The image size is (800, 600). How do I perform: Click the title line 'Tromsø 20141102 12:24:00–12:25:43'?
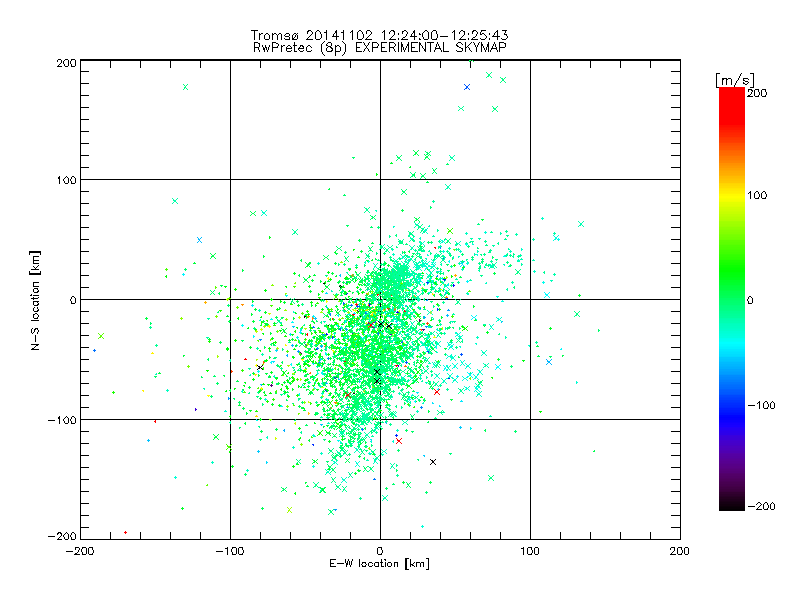[379, 35]
